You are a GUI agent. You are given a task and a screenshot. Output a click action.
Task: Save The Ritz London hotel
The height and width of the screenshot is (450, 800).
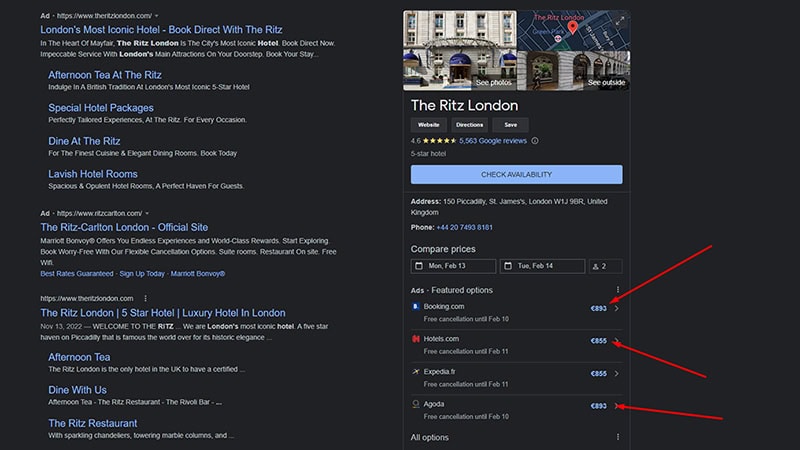click(x=510, y=125)
